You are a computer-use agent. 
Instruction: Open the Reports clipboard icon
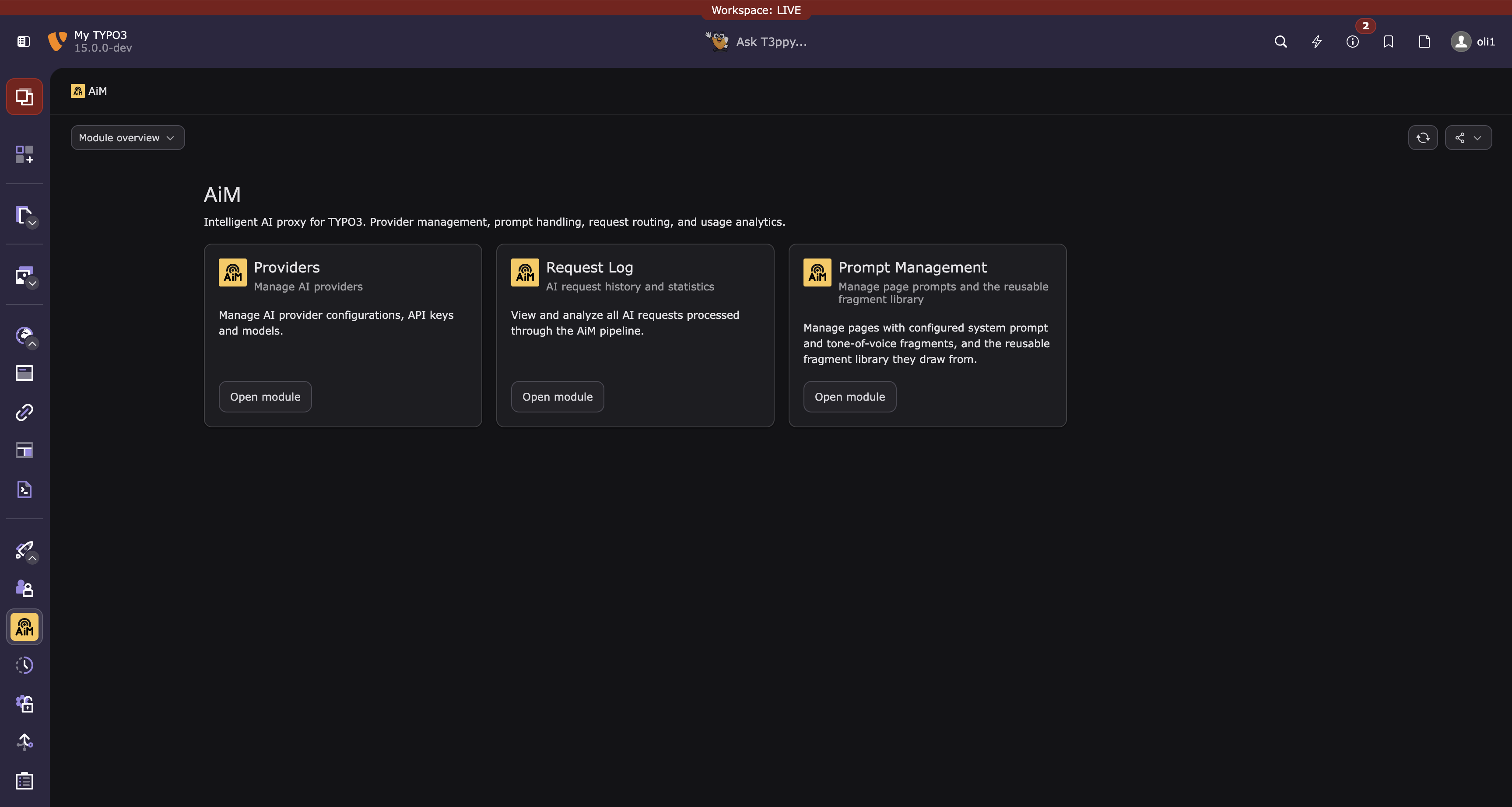(24, 781)
